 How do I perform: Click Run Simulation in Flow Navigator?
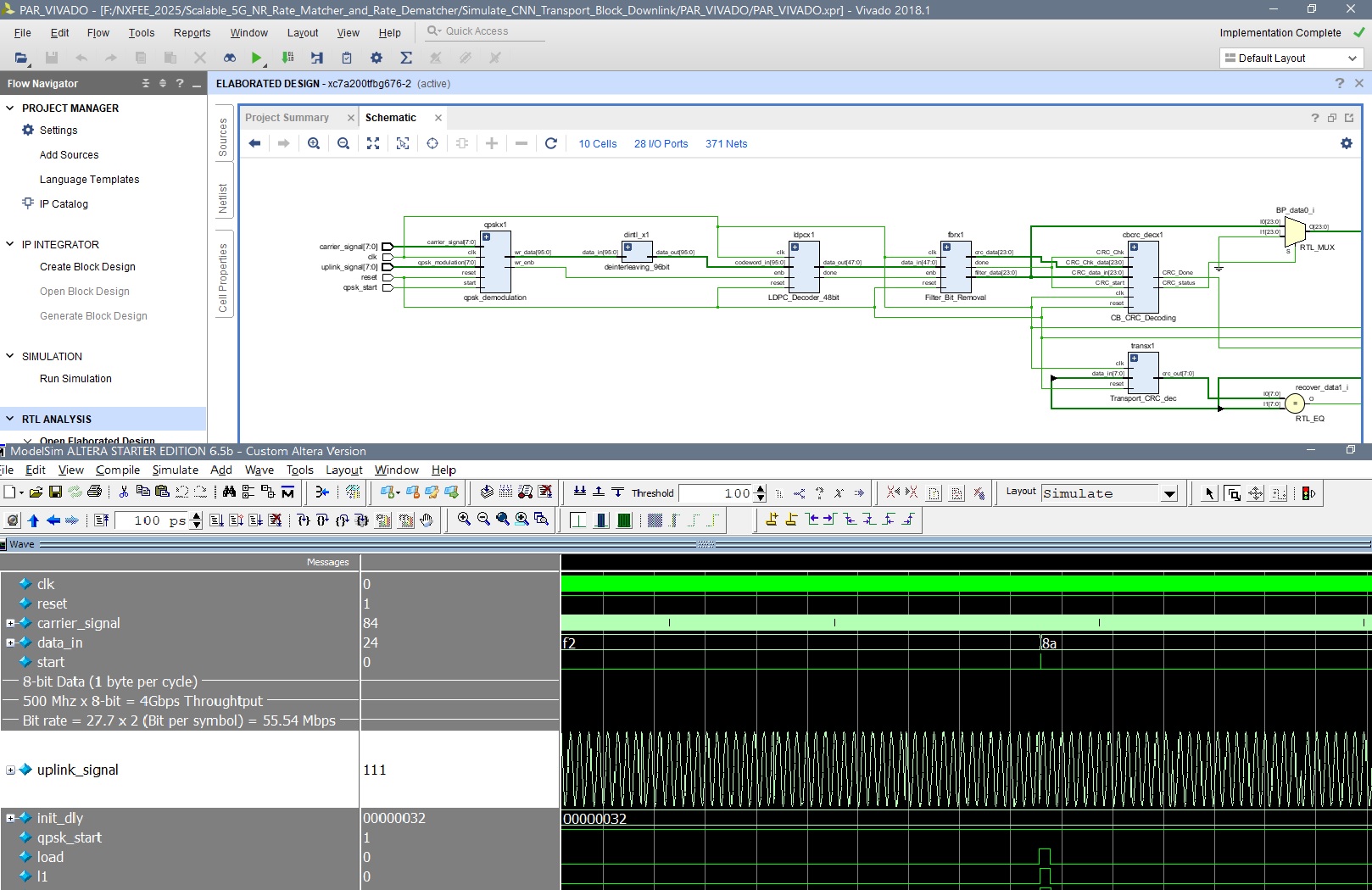click(x=75, y=379)
